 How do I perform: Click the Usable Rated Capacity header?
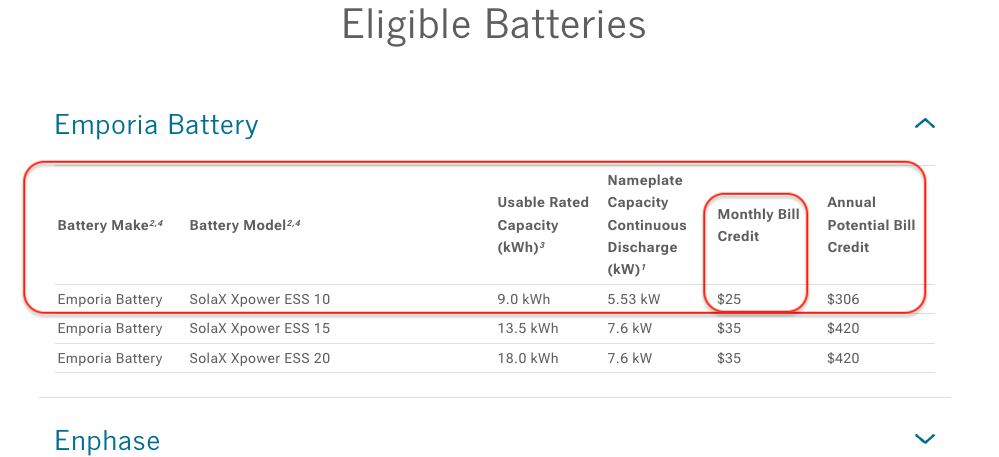tap(543, 225)
